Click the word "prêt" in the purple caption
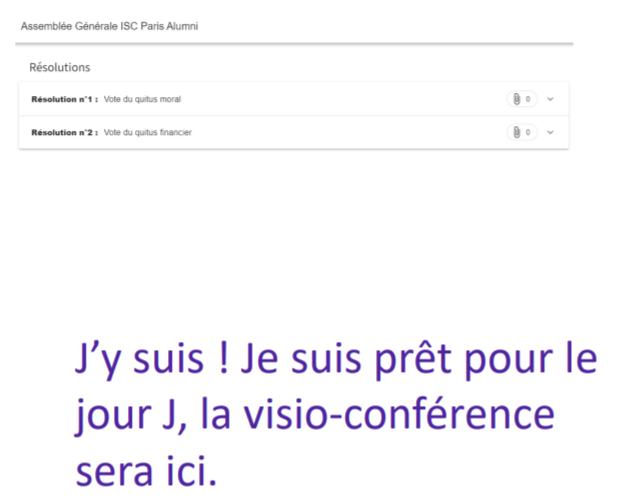Screen dimensions: 641x501 pyautogui.click(x=413, y=358)
